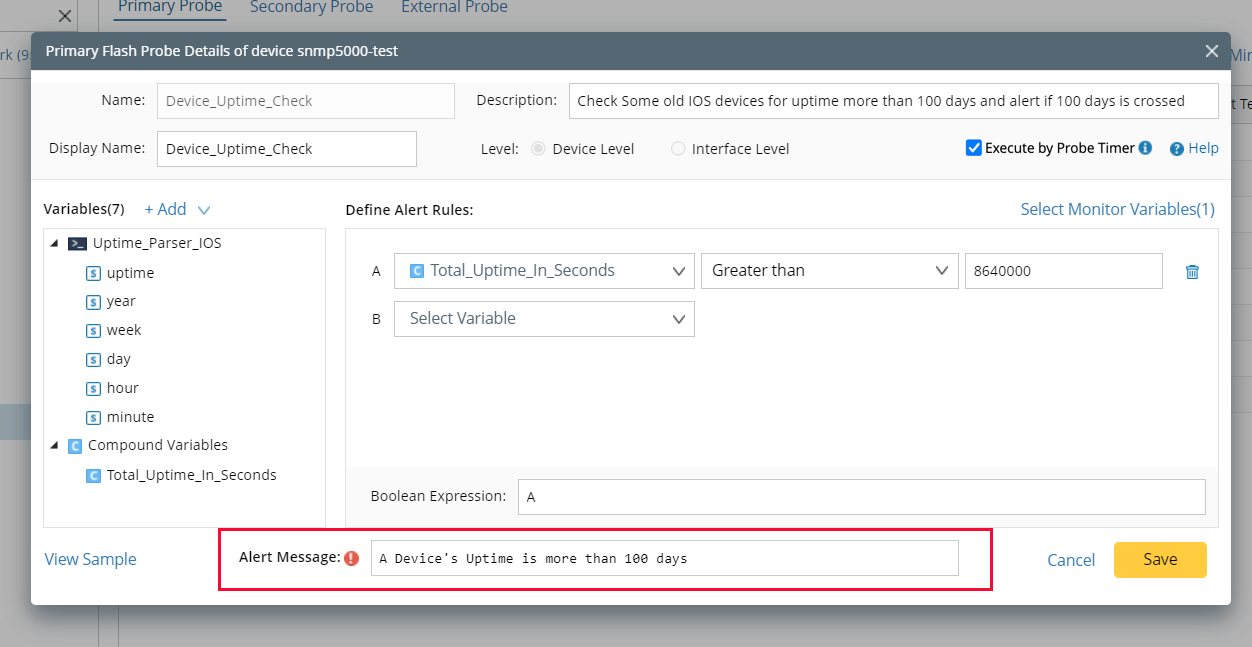Open the Greater than condition dropdown

point(829,270)
